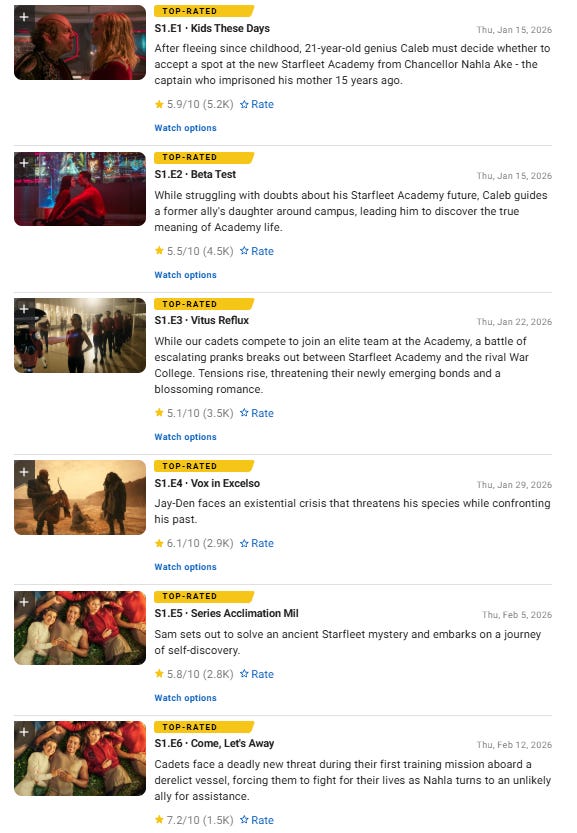Rate the Beta Test episode

coord(257,251)
